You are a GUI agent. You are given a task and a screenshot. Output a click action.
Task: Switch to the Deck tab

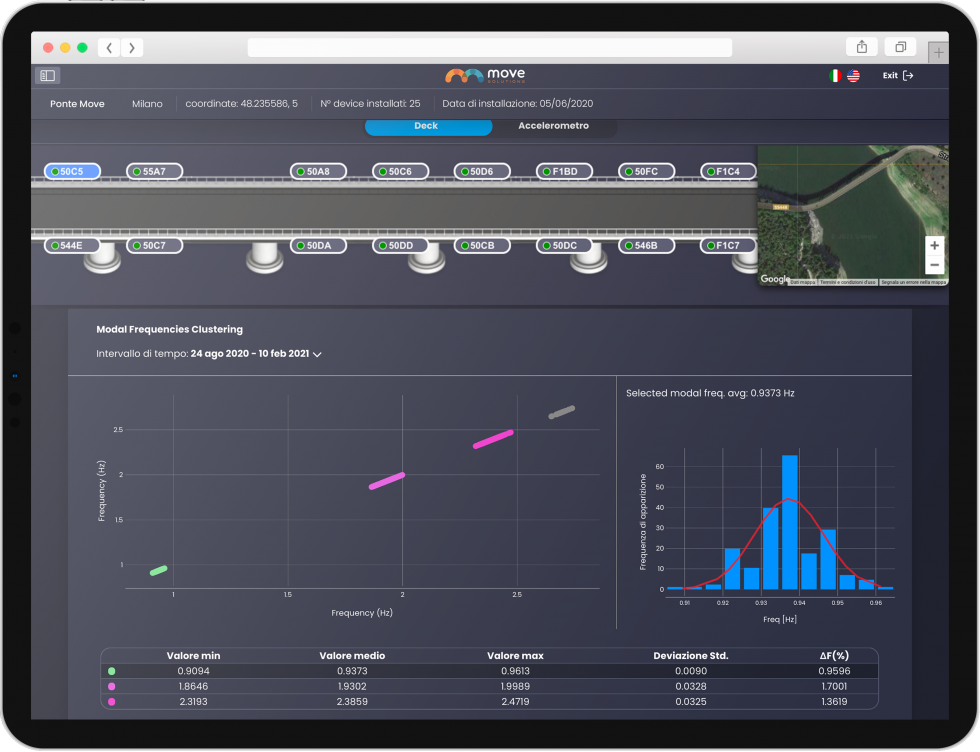point(427,126)
